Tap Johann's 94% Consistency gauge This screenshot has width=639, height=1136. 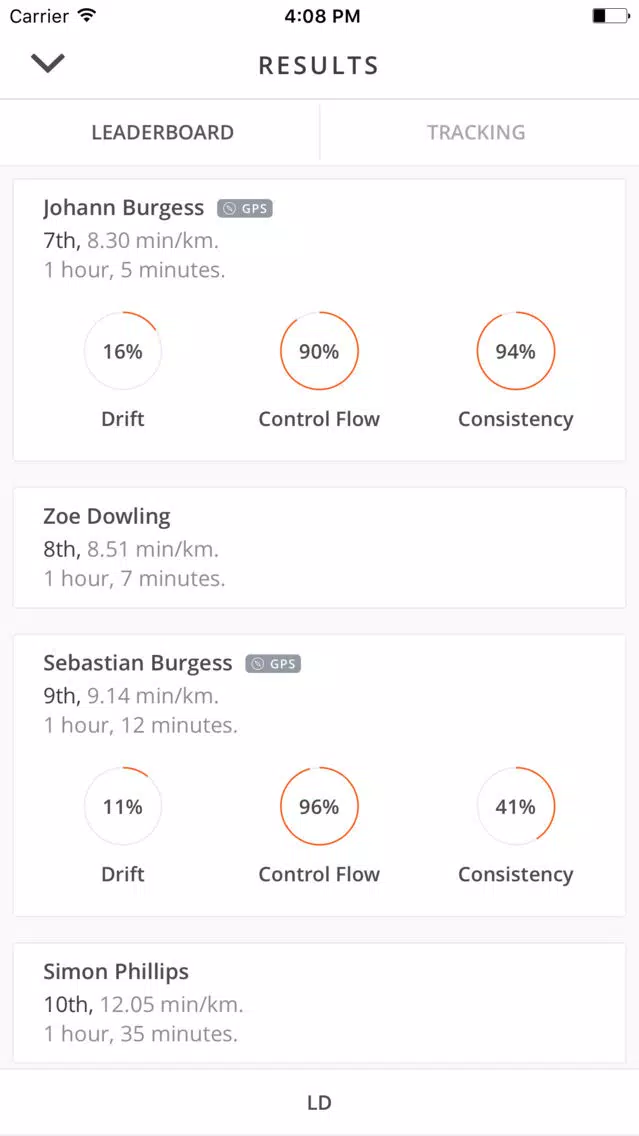516,351
